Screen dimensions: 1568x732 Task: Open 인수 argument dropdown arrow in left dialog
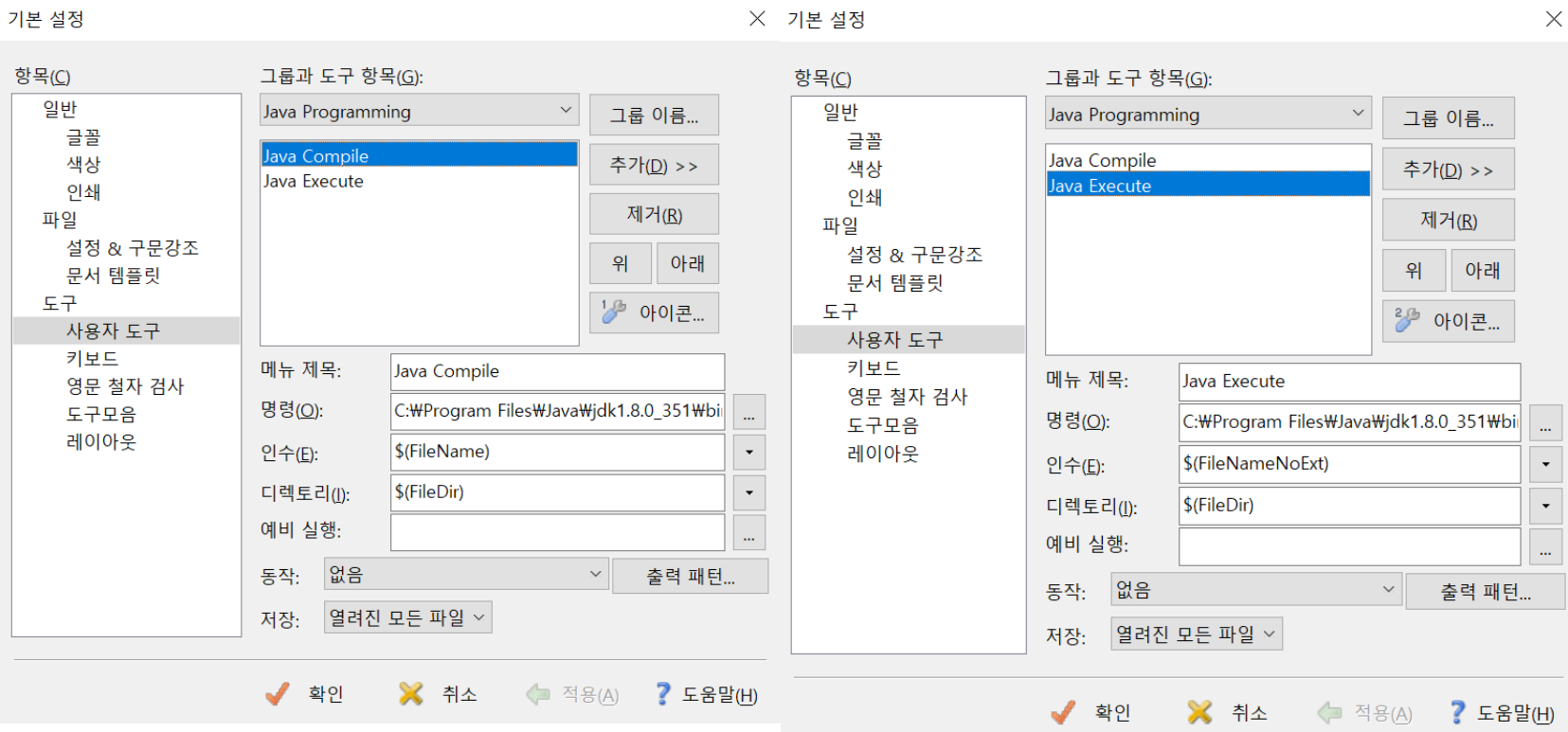(748, 452)
